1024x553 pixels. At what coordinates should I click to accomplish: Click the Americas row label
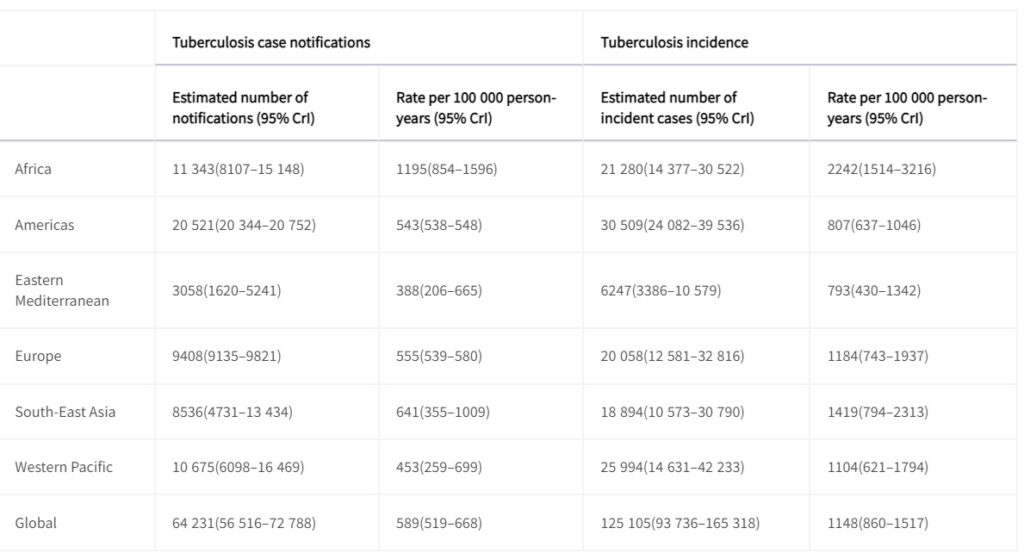44,225
